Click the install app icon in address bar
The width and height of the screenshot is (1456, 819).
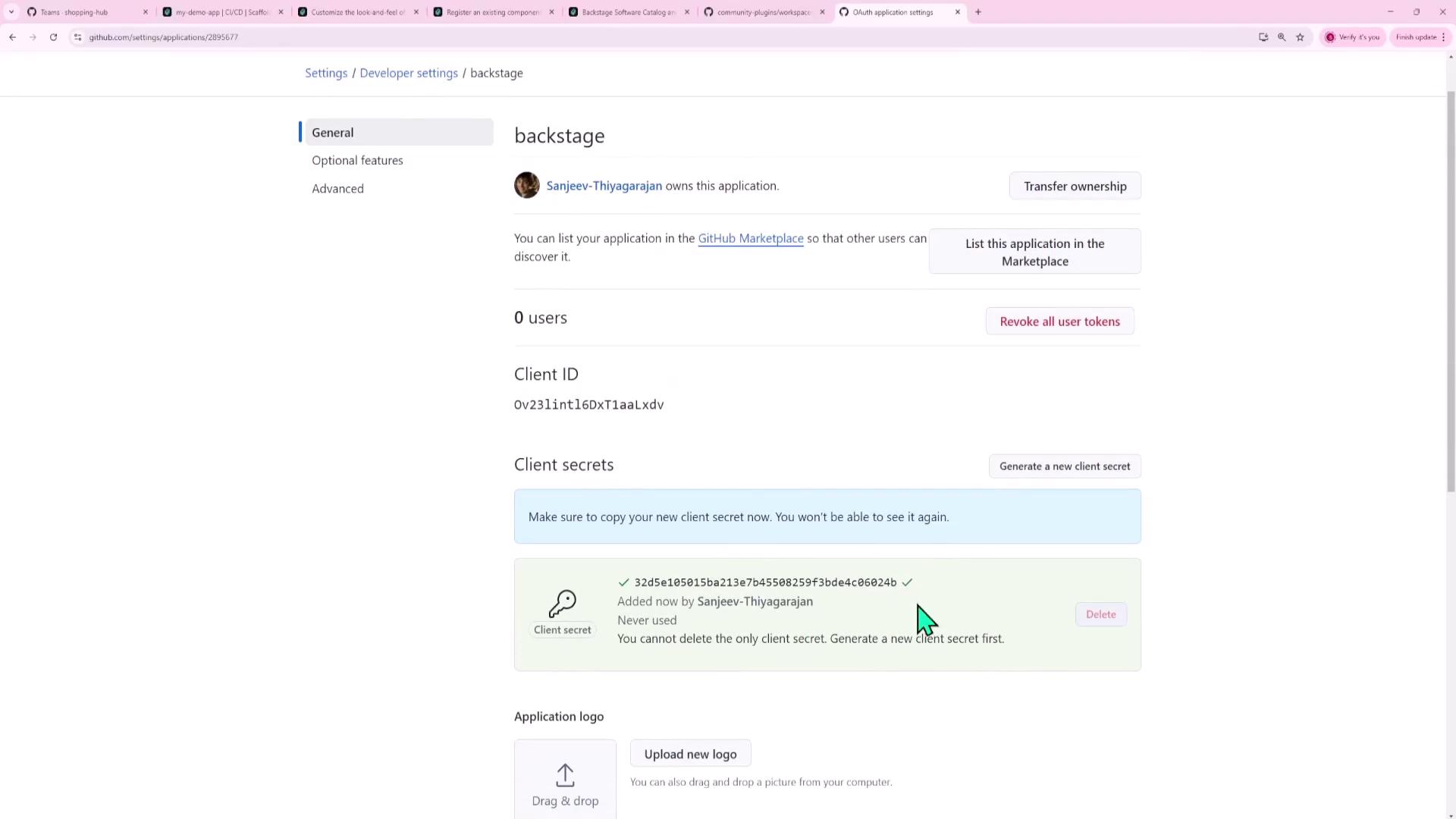coord(1263,37)
